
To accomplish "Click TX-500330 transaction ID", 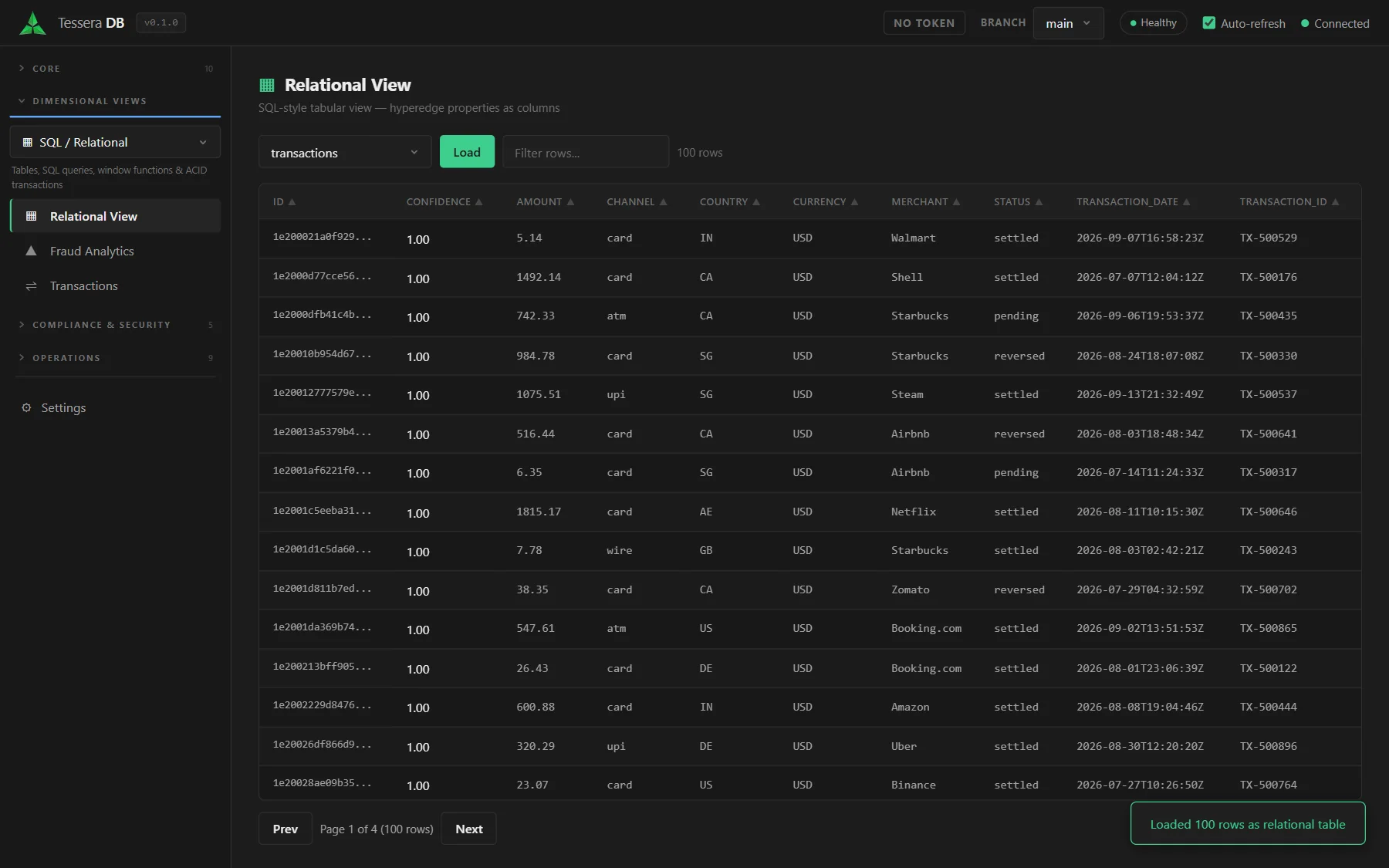I will (x=1268, y=356).
